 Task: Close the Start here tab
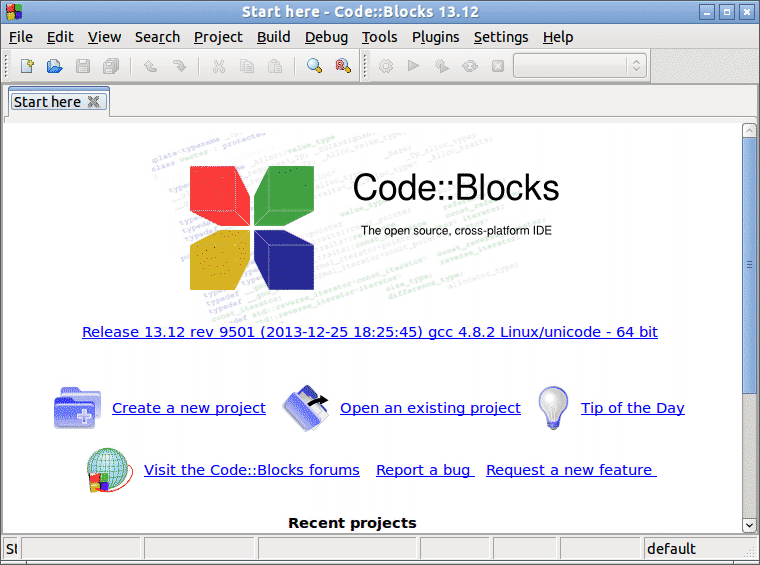(x=94, y=102)
